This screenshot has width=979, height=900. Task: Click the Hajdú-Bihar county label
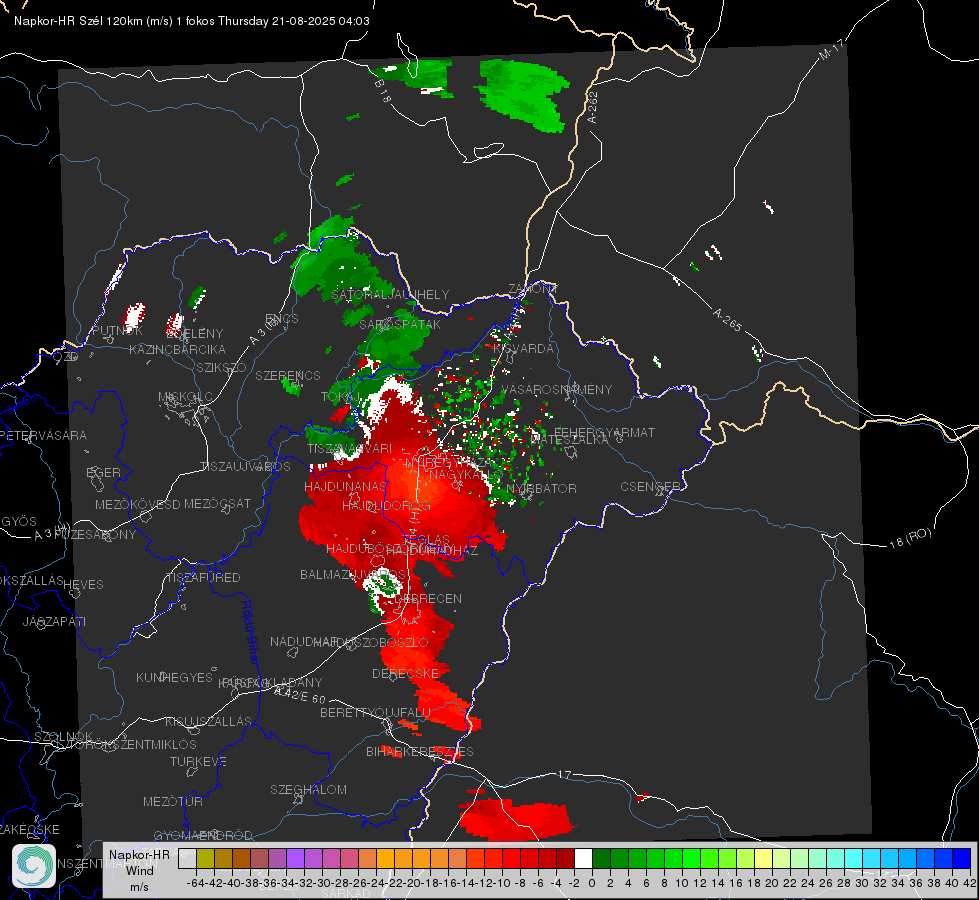(250, 633)
